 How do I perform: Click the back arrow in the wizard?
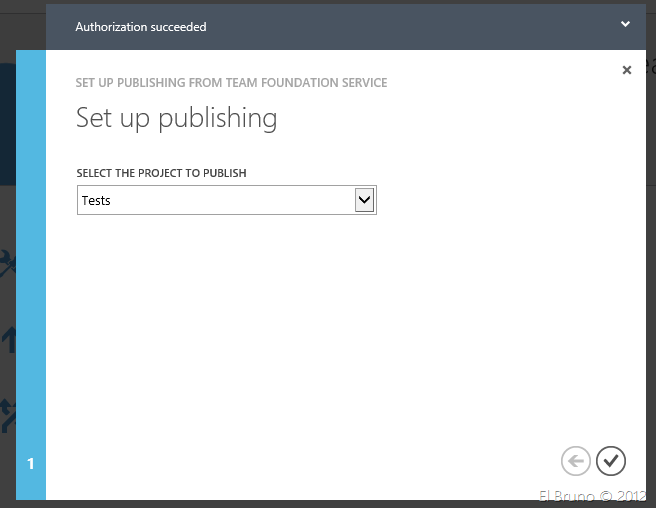coord(576,460)
